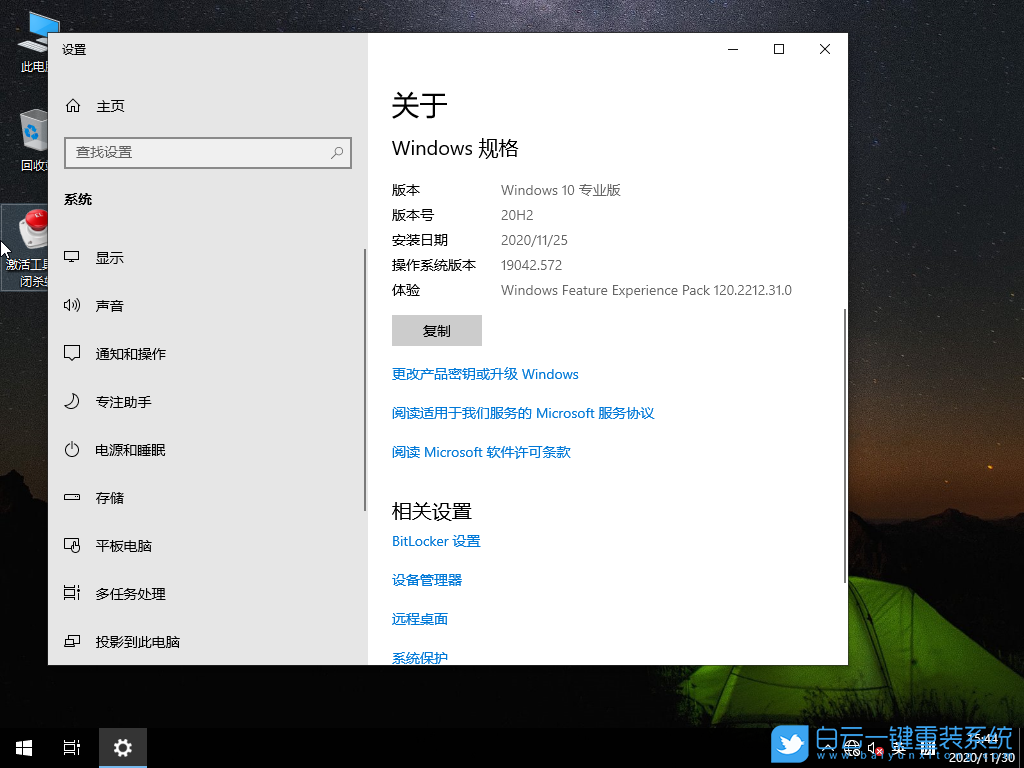Open 显示 (Display) settings in sidebar
Screen dimensions: 1024x768
(109, 257)
